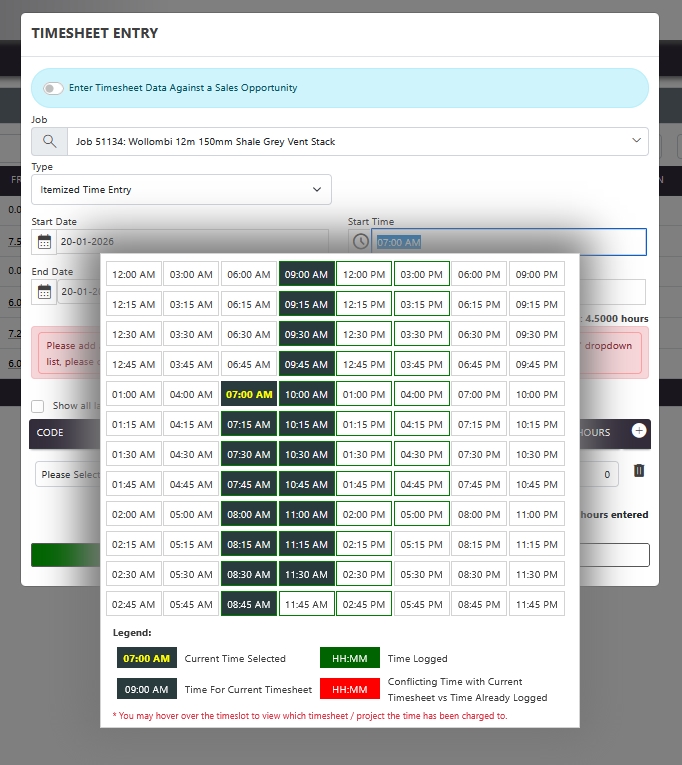Select the 07:00 AM time slot
This screenshot has height=765, width=682.
(x=249, y=394)
